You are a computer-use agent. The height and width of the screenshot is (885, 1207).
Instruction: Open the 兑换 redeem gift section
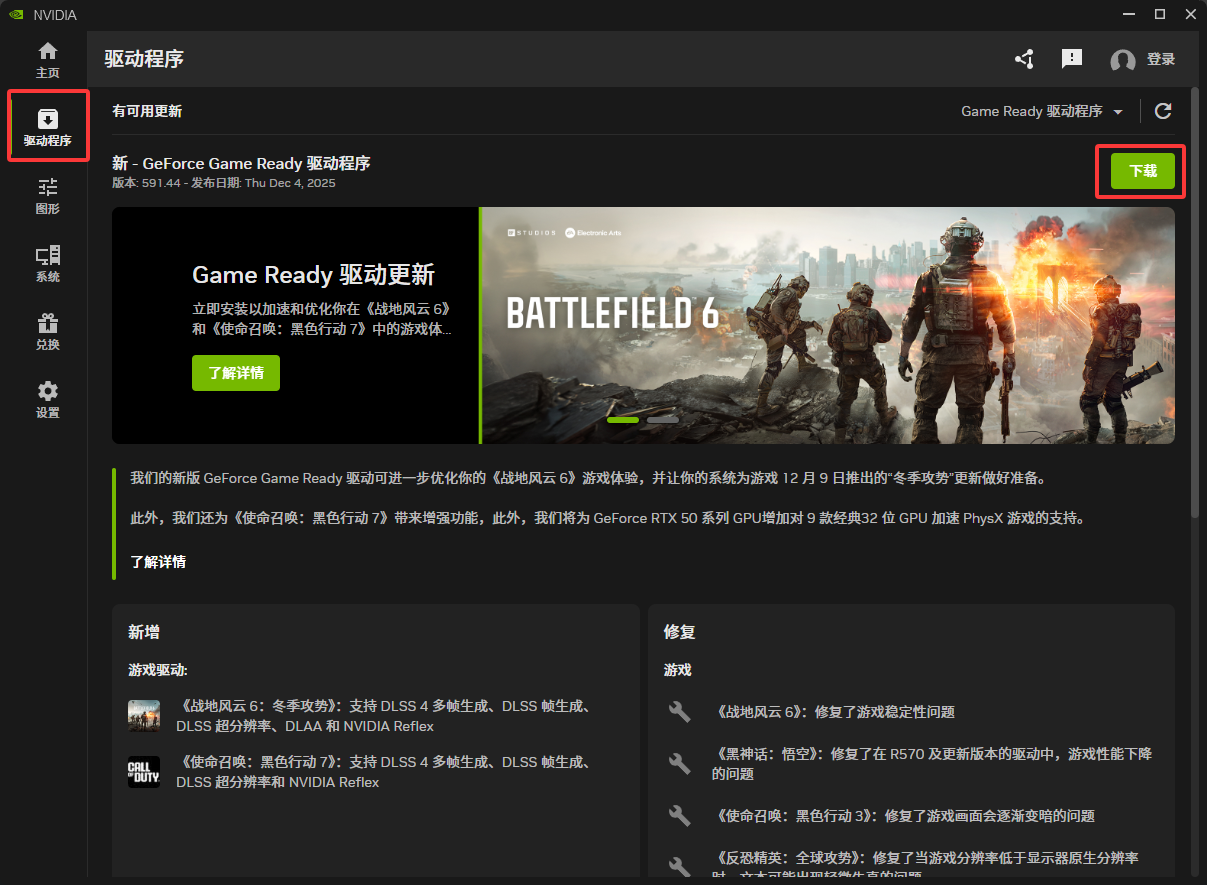(x=47, y=332)
